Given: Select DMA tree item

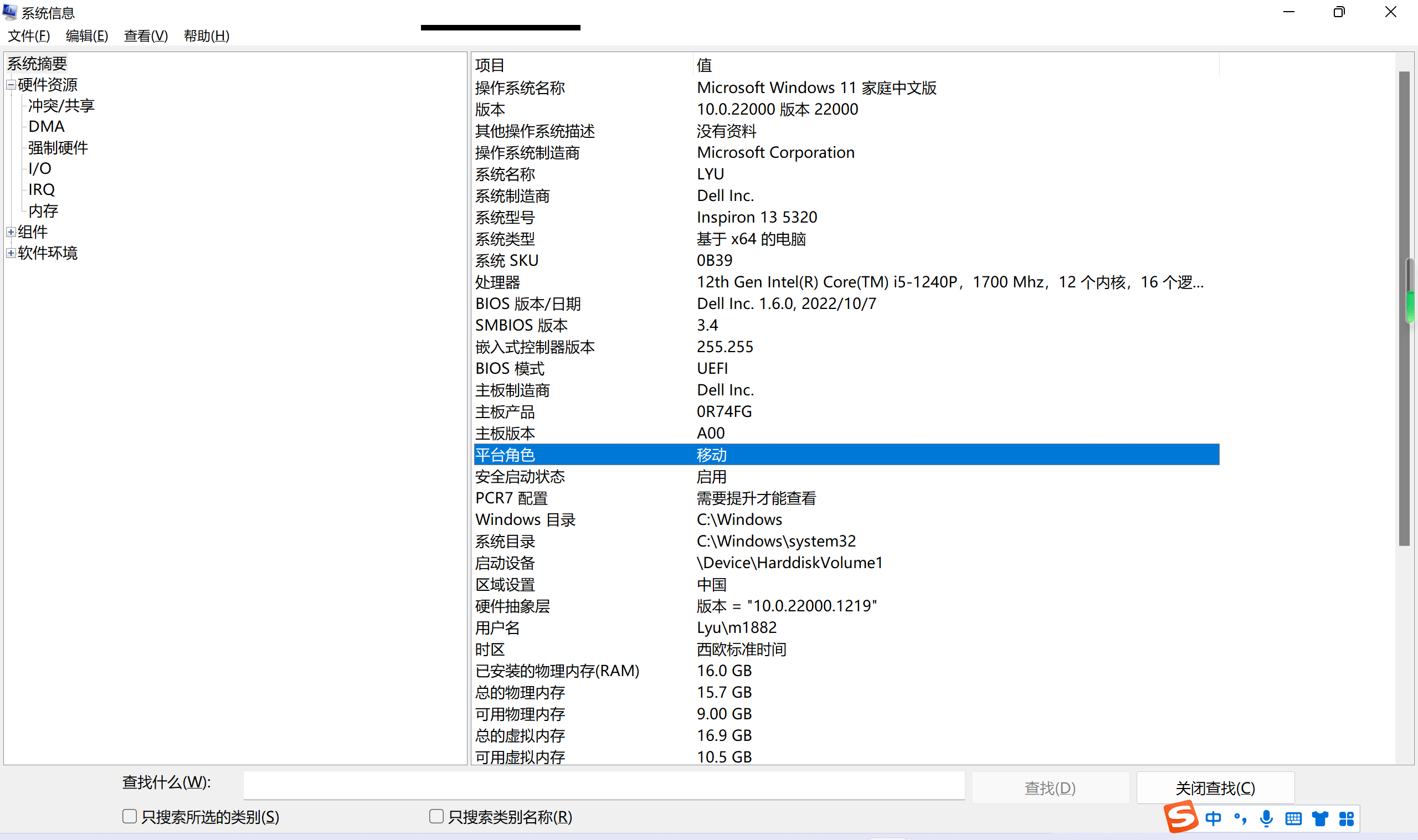Looking at the screenshot, I should (47, 127).
